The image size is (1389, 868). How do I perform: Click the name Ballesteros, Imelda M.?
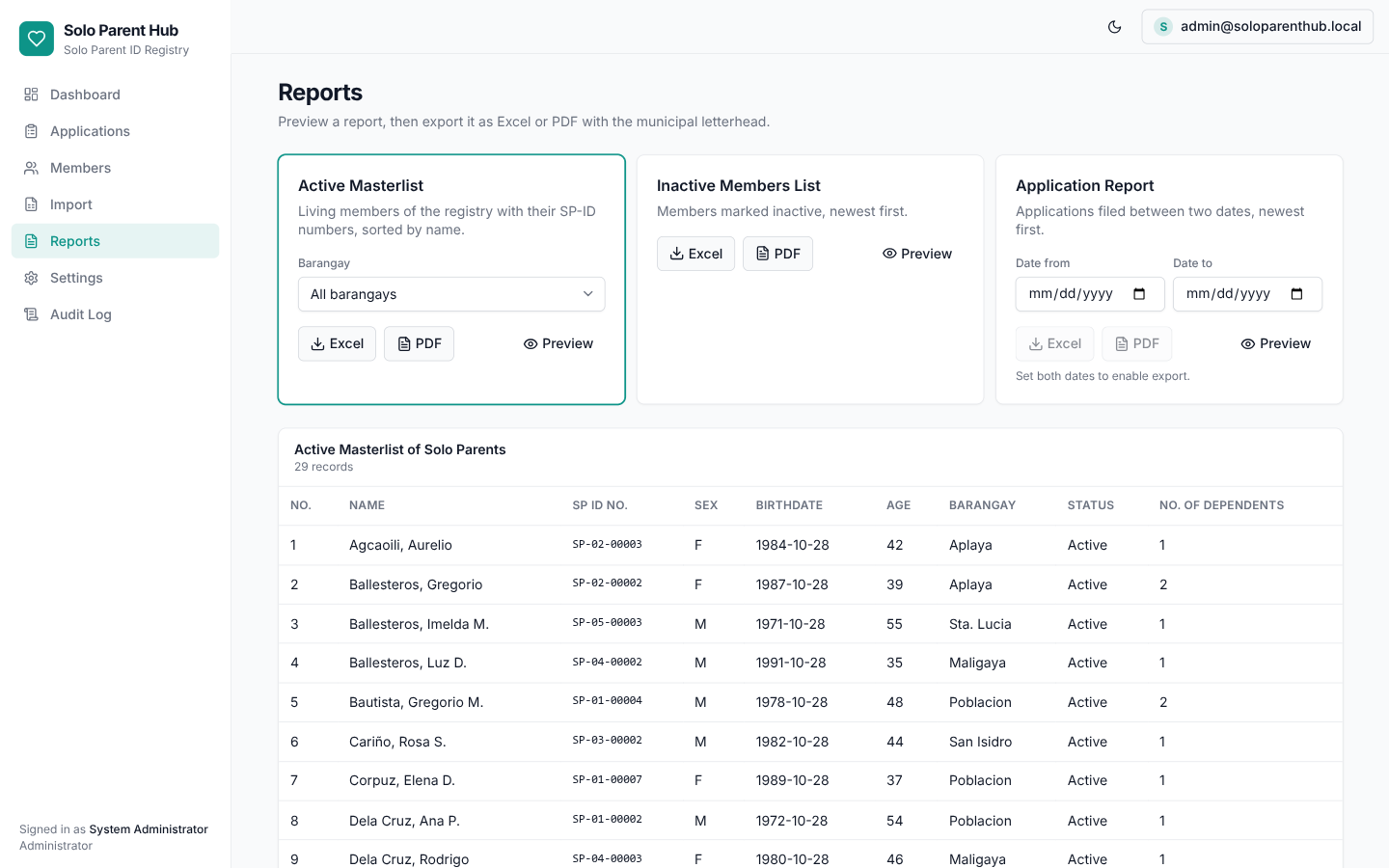point(419,624)
